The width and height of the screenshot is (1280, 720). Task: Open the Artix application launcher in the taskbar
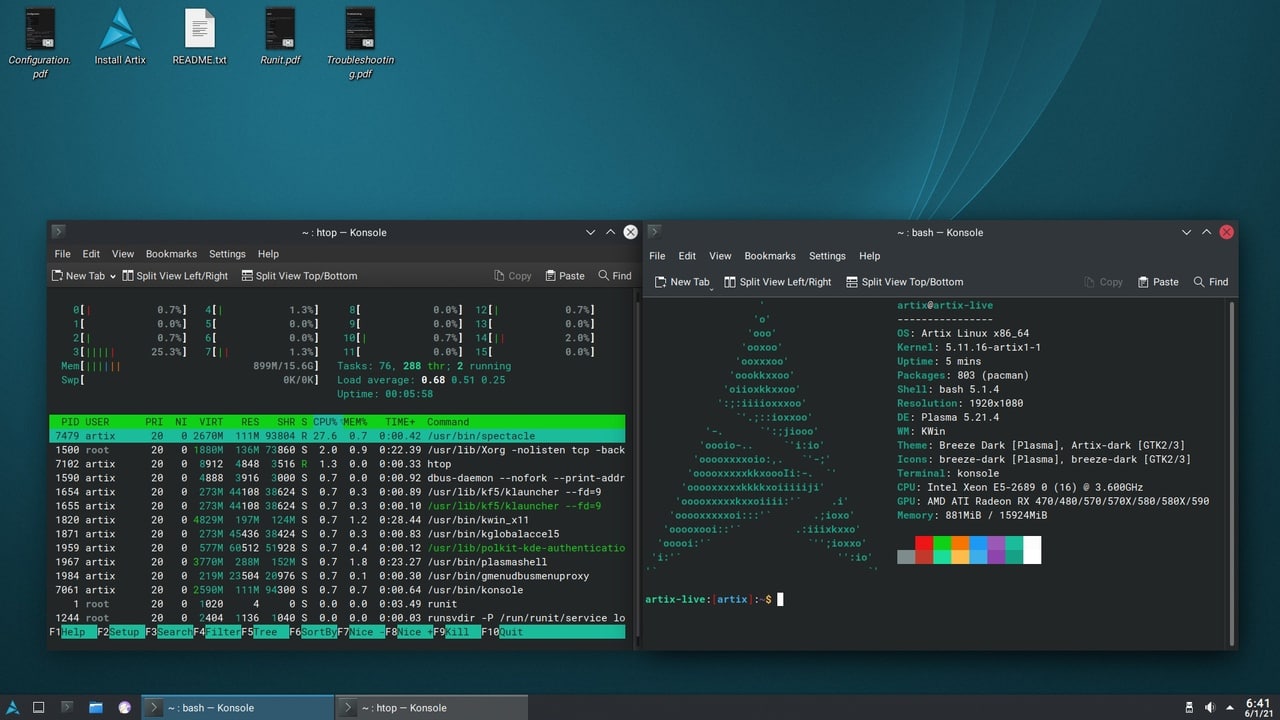click(x=13, y=707)
